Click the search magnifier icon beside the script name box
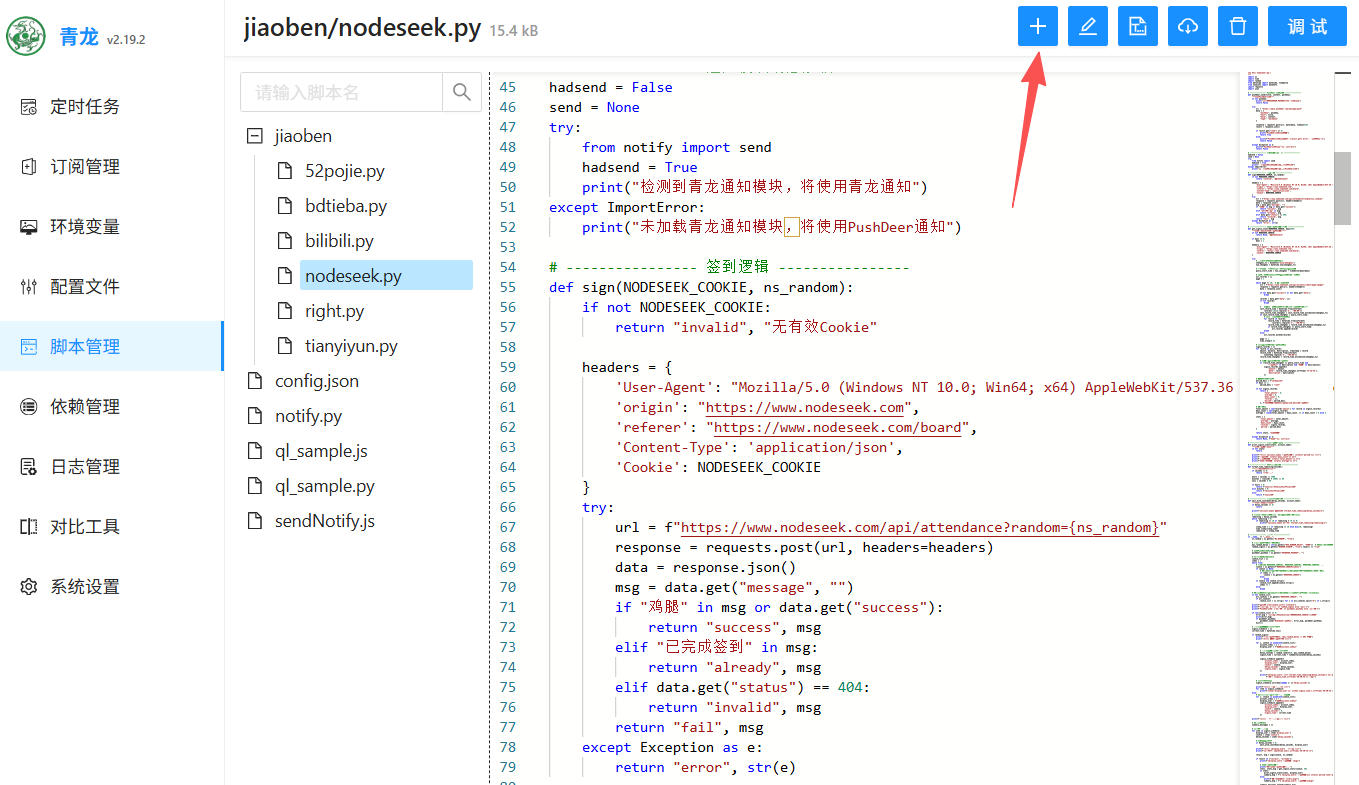Screen dimensions: 1359x785 pyautogui.click(x=461, y=92)
